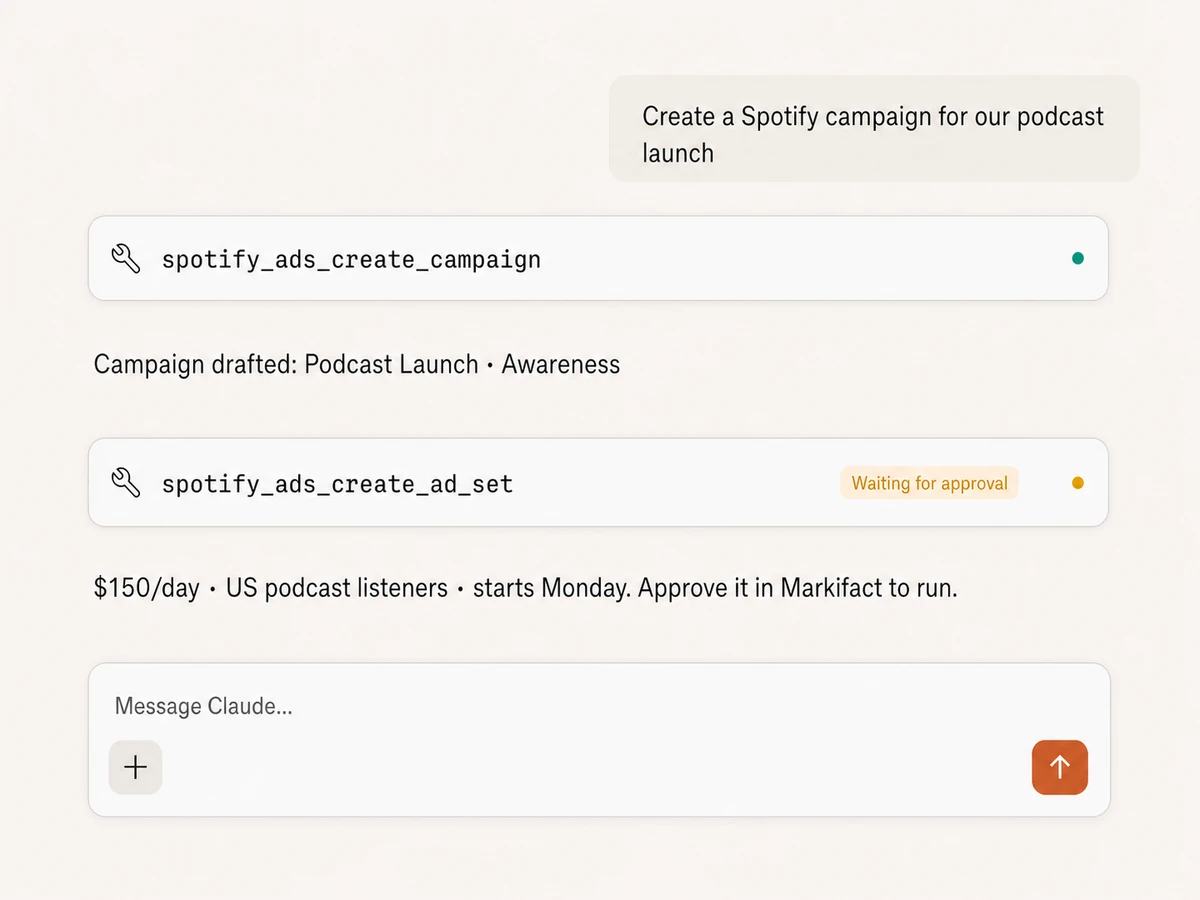The width and height of the screenshot is (1200, 900).
Task: Click the amber status dot on create_ad_set card
Action: (x=1077, y=483)
